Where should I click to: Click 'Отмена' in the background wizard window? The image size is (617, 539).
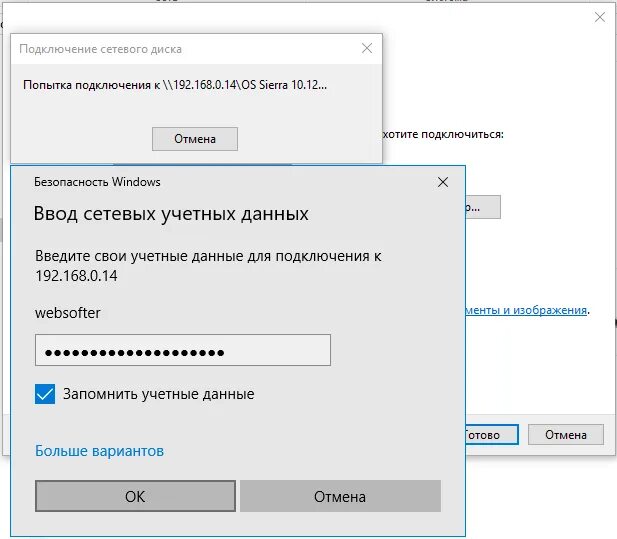(565, 434)
